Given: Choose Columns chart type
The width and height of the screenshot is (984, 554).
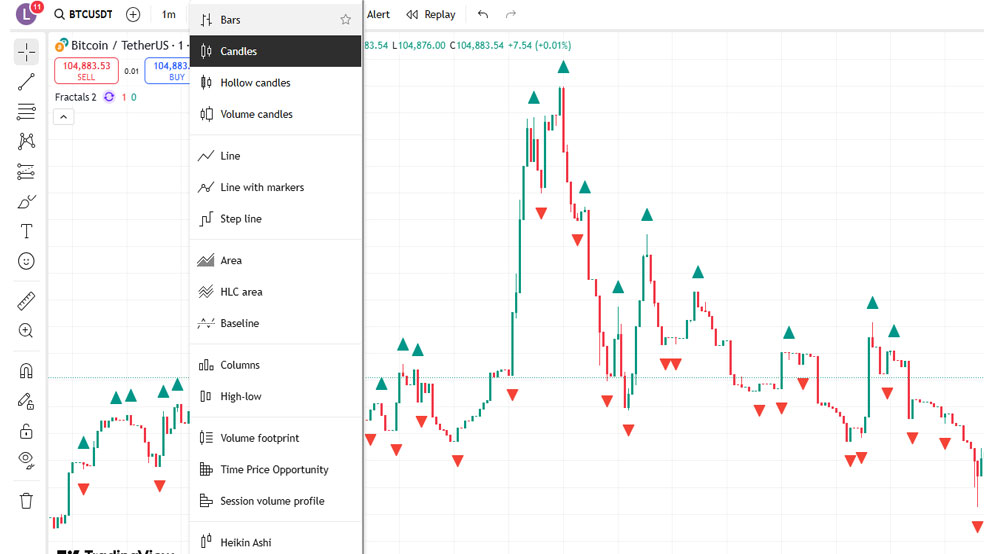Looking at the screenshot, I should (x=275, y=365).
